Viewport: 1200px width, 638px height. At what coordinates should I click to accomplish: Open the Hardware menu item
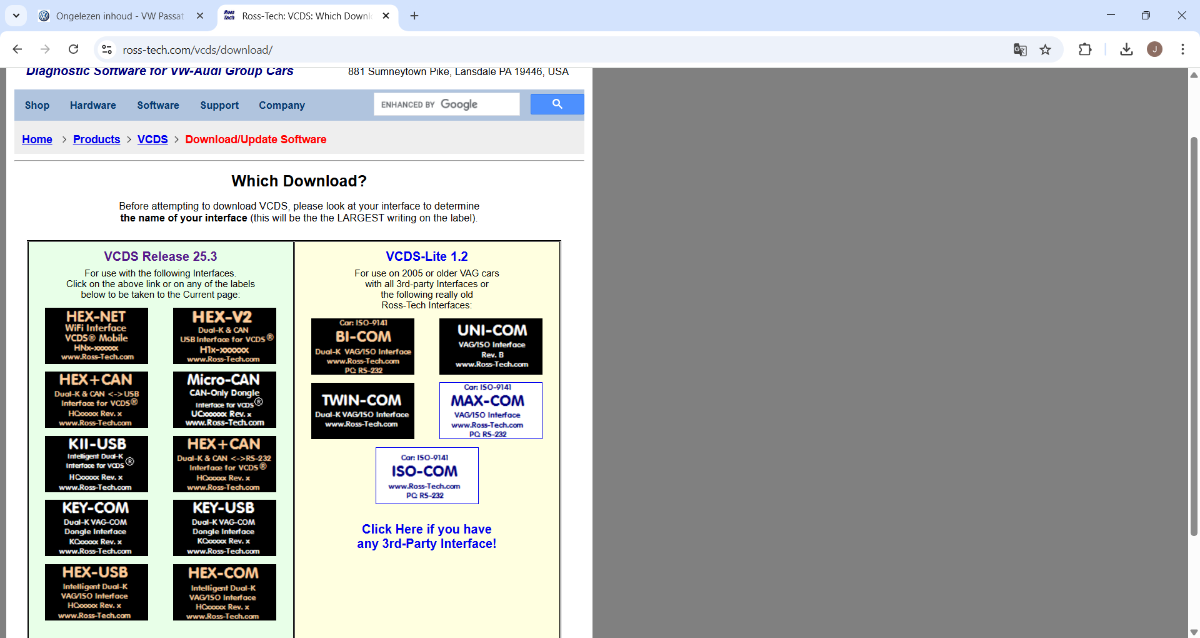point(93,105)
